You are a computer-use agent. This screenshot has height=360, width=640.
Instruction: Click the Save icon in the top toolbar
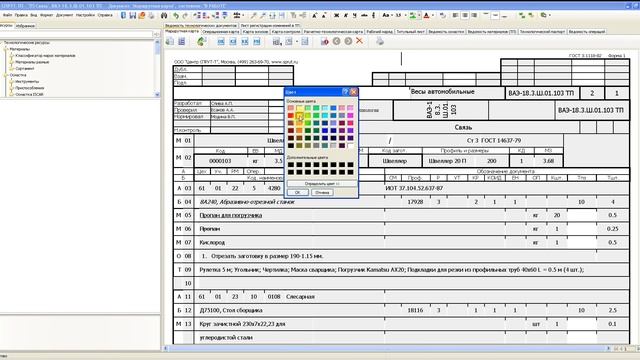coord(133,16)
